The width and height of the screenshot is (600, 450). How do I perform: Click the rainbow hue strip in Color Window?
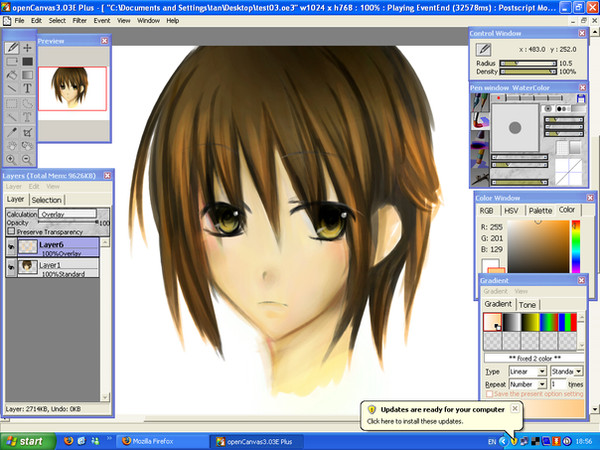tap(576, 246)
